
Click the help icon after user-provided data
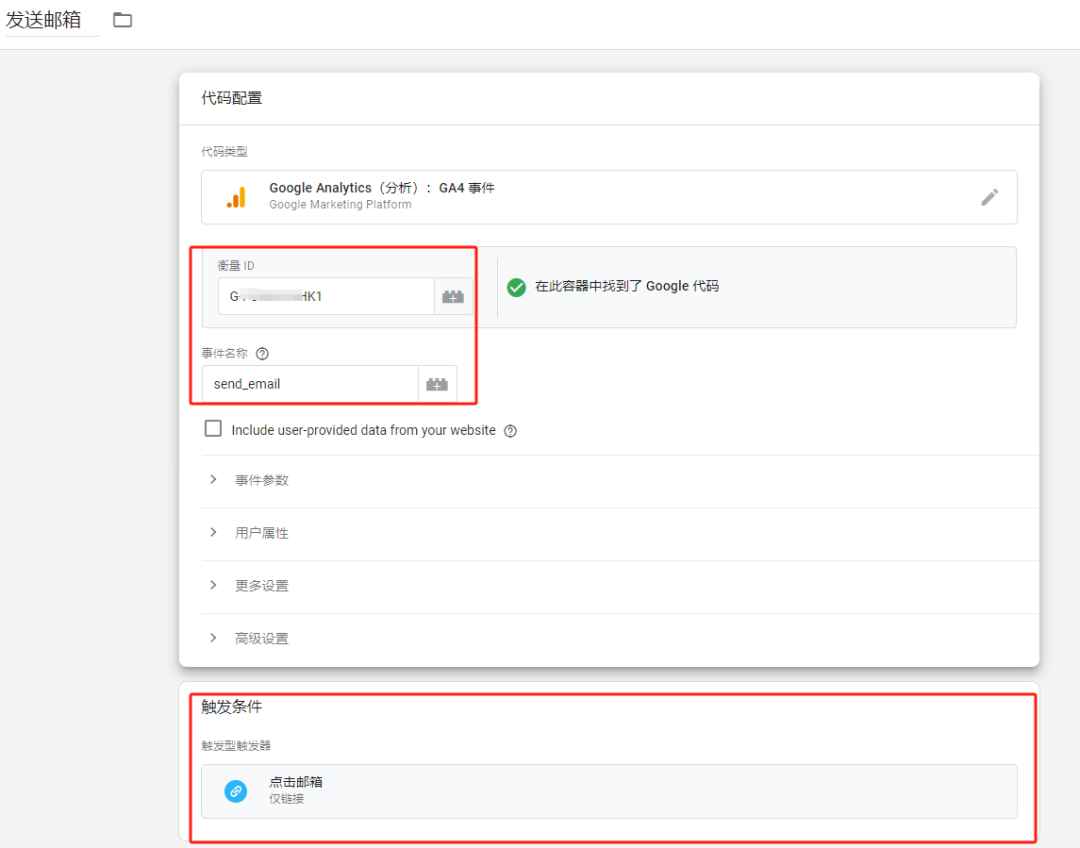pos(510,431)
